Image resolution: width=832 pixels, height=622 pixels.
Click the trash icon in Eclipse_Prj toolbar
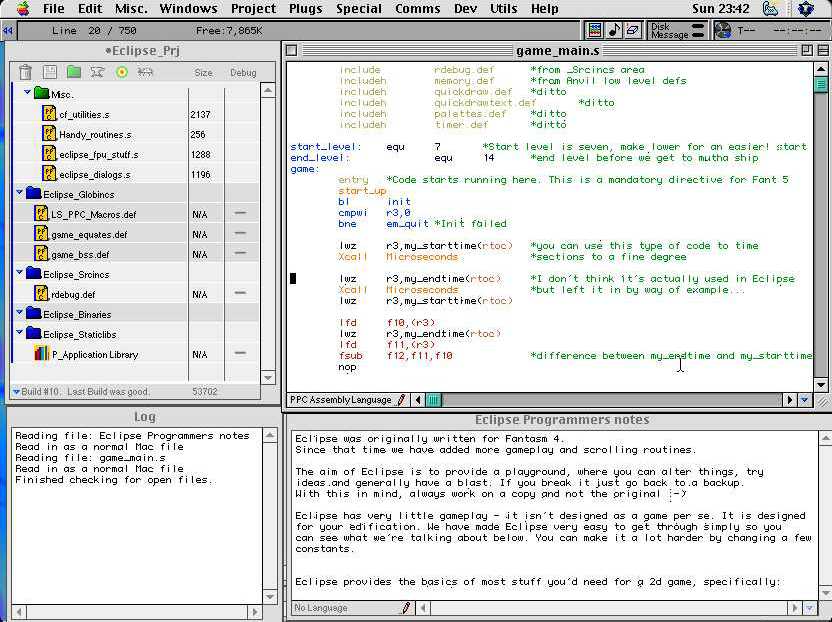pos(25,72)
